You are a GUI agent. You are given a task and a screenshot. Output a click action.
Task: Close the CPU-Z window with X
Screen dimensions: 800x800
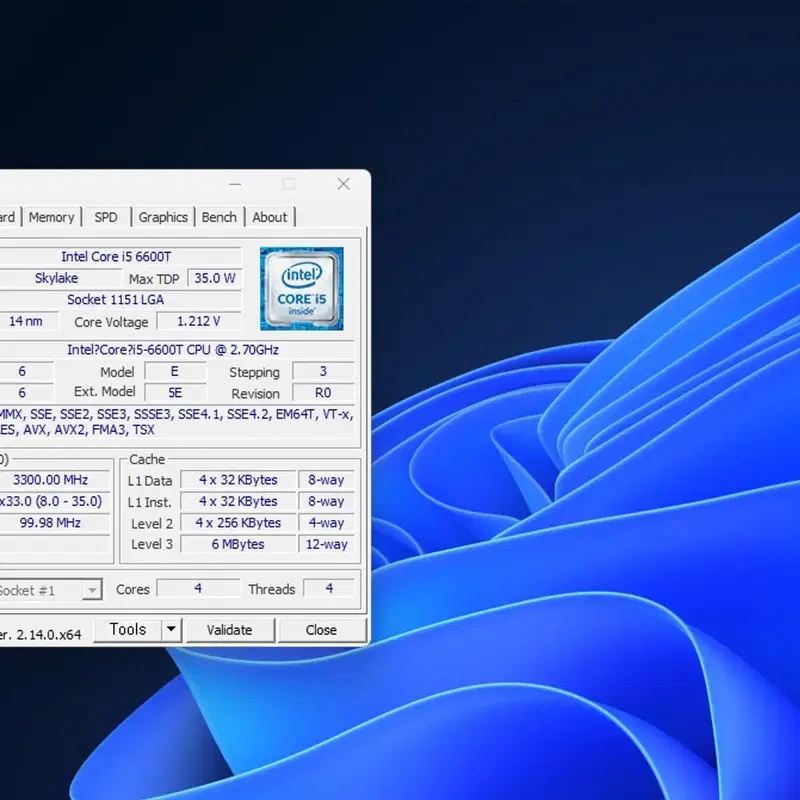343,184
